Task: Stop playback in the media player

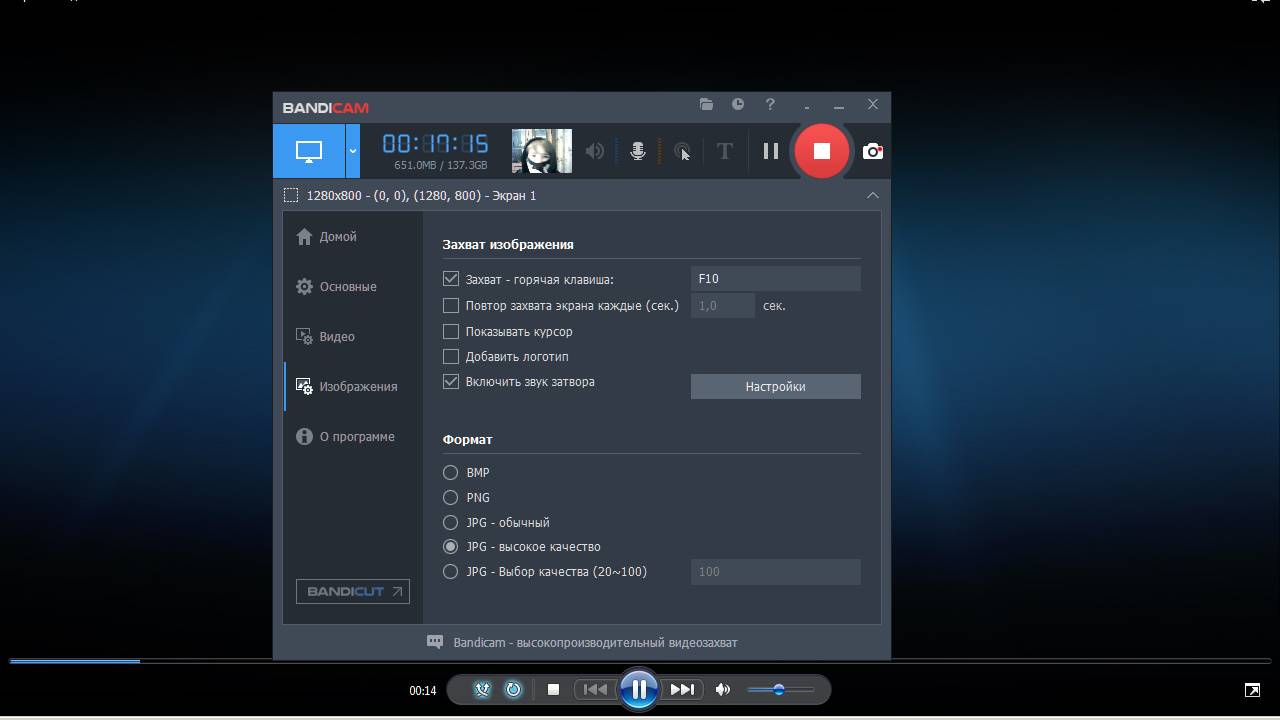Action: [553, 689]
